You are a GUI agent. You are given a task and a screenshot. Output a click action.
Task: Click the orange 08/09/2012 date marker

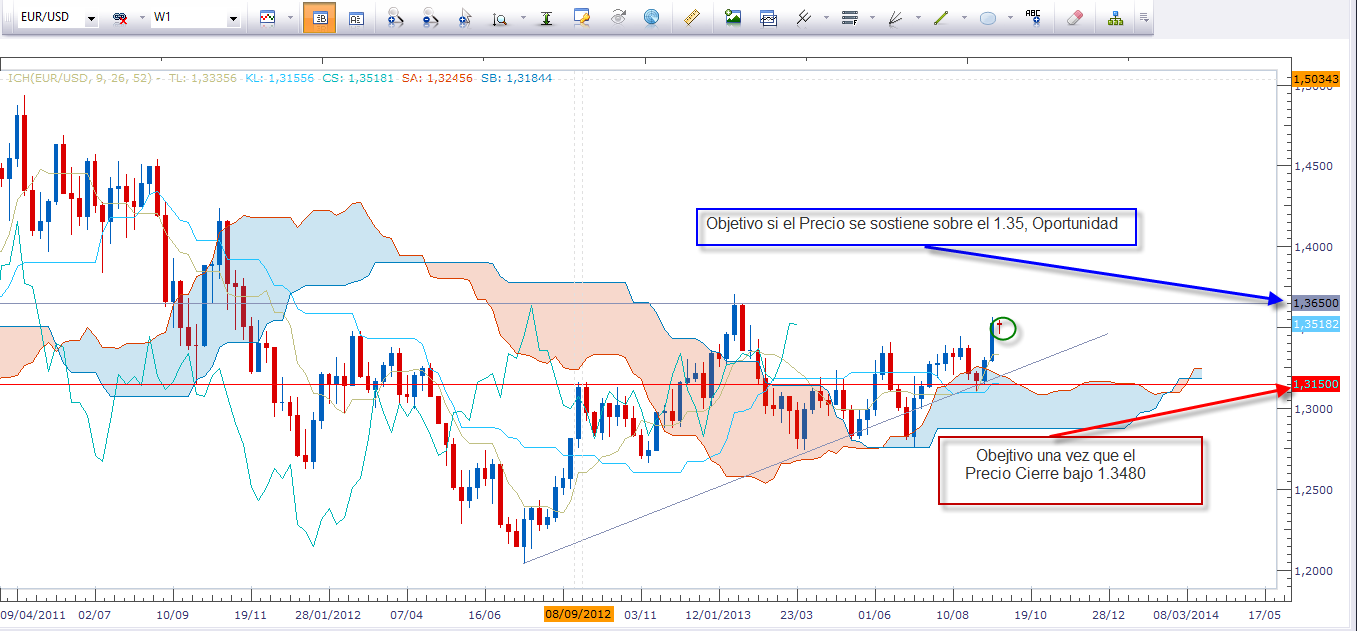(x=577, y=613)
